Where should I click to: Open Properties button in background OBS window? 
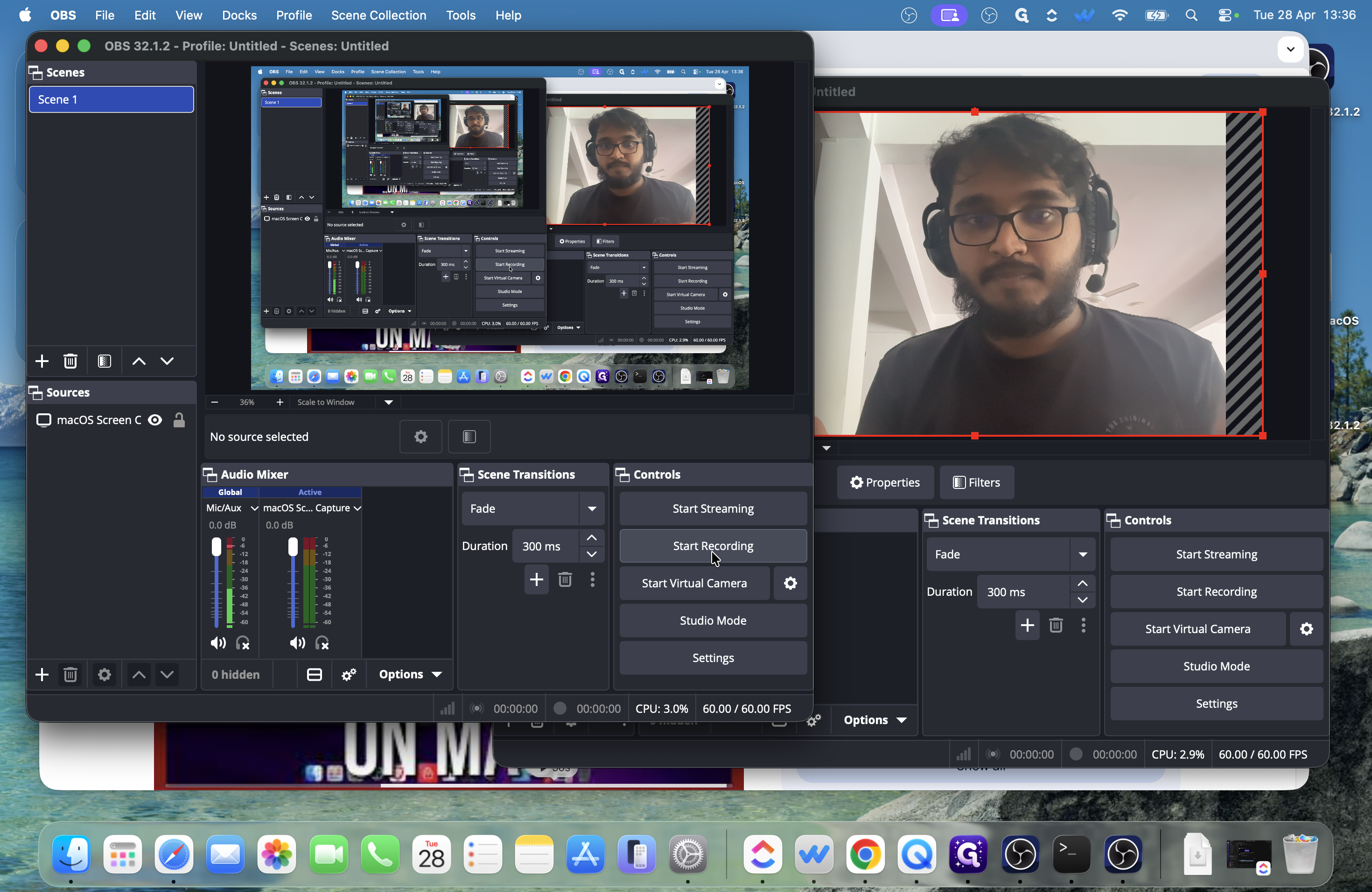coord(885,482)
